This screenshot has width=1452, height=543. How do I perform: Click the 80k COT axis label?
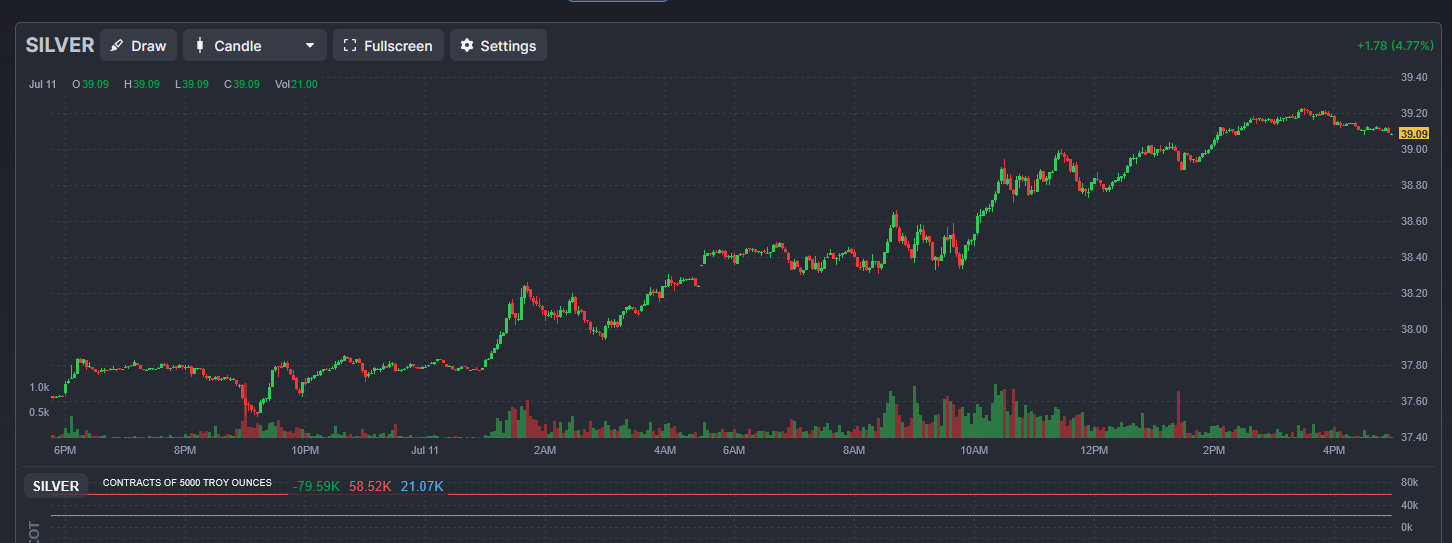click(1408, 483)
